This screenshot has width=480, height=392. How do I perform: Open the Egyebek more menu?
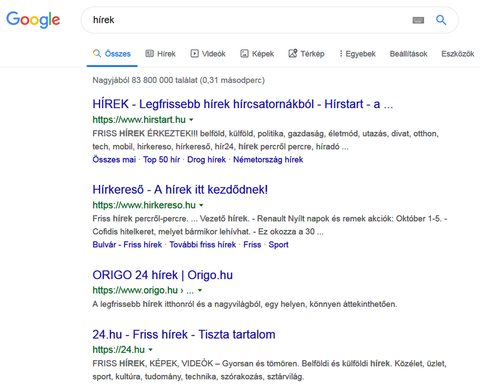click(357, 54)
